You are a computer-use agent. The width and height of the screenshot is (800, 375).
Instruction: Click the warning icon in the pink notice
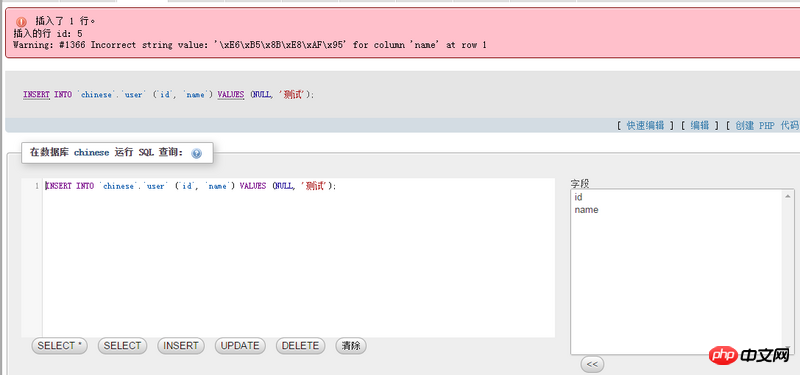pos(21,22)
